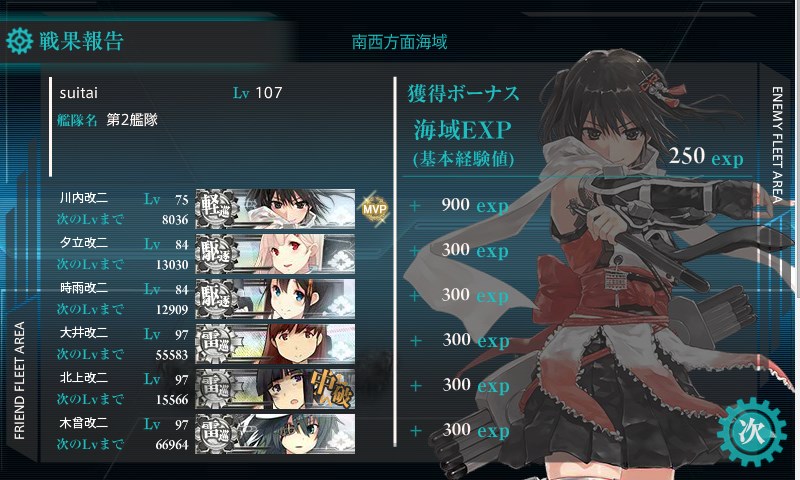
Task: Click 大井改二 portrait banner
Action: point(276,343)
